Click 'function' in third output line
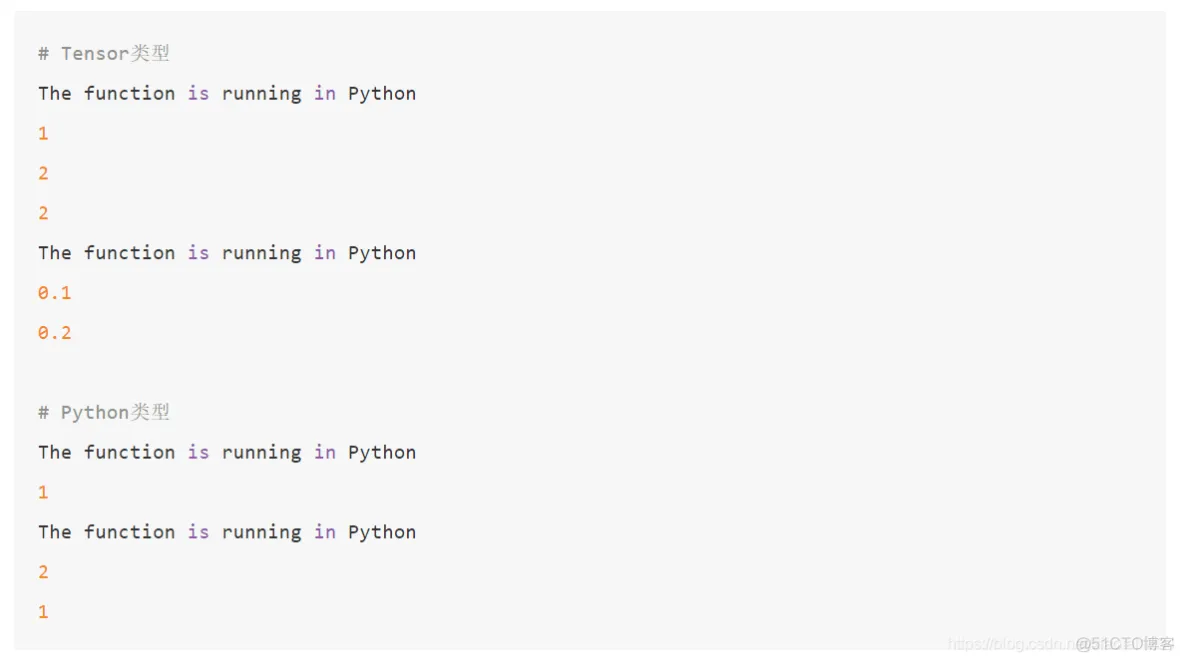This screenshot has height=662, width=1184. (x=129, y=452)
